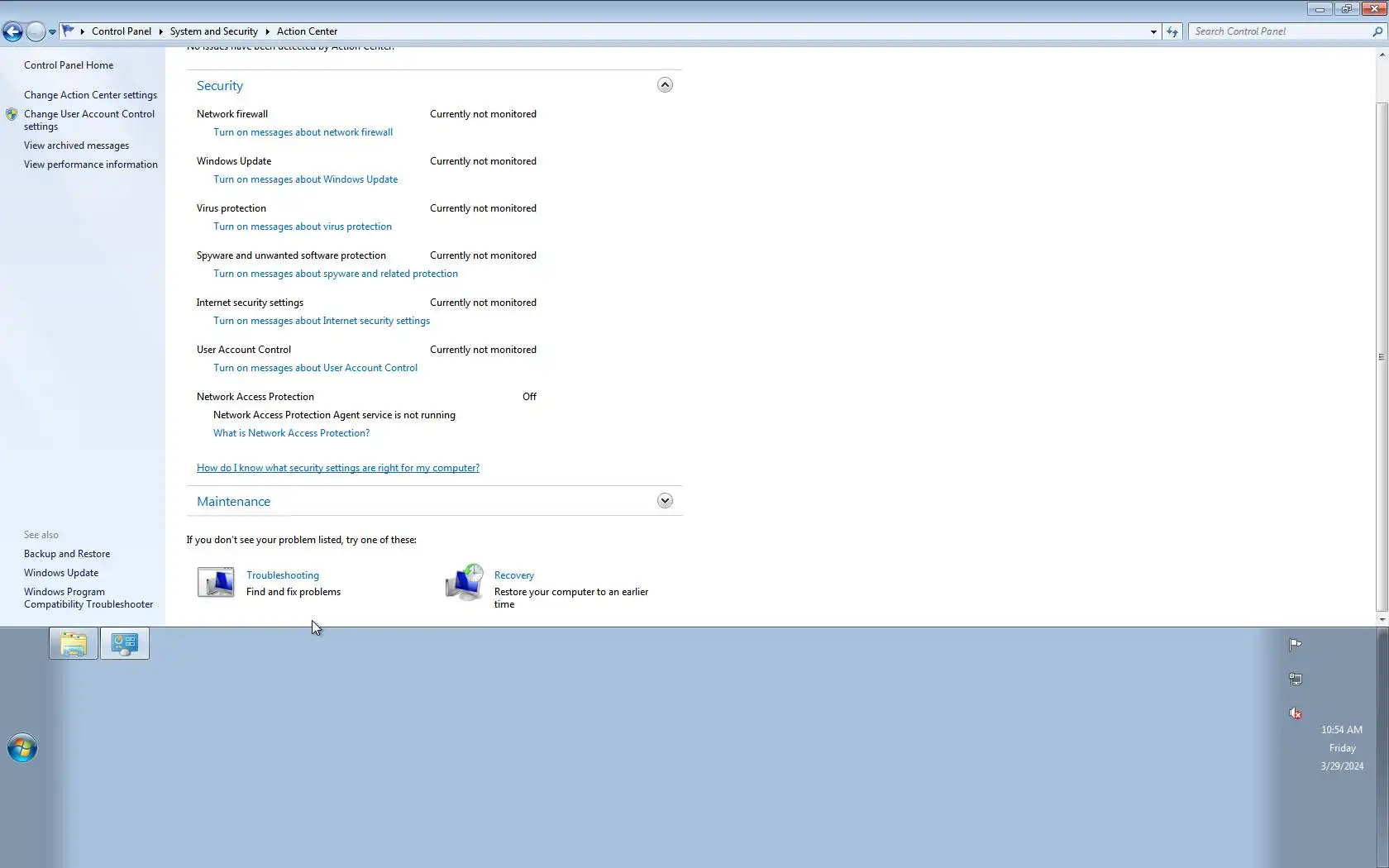The width and height of the screenshot is (1389, 868).
Task: Open the Troubleshooting link
Action: click(x=283, y=575)
